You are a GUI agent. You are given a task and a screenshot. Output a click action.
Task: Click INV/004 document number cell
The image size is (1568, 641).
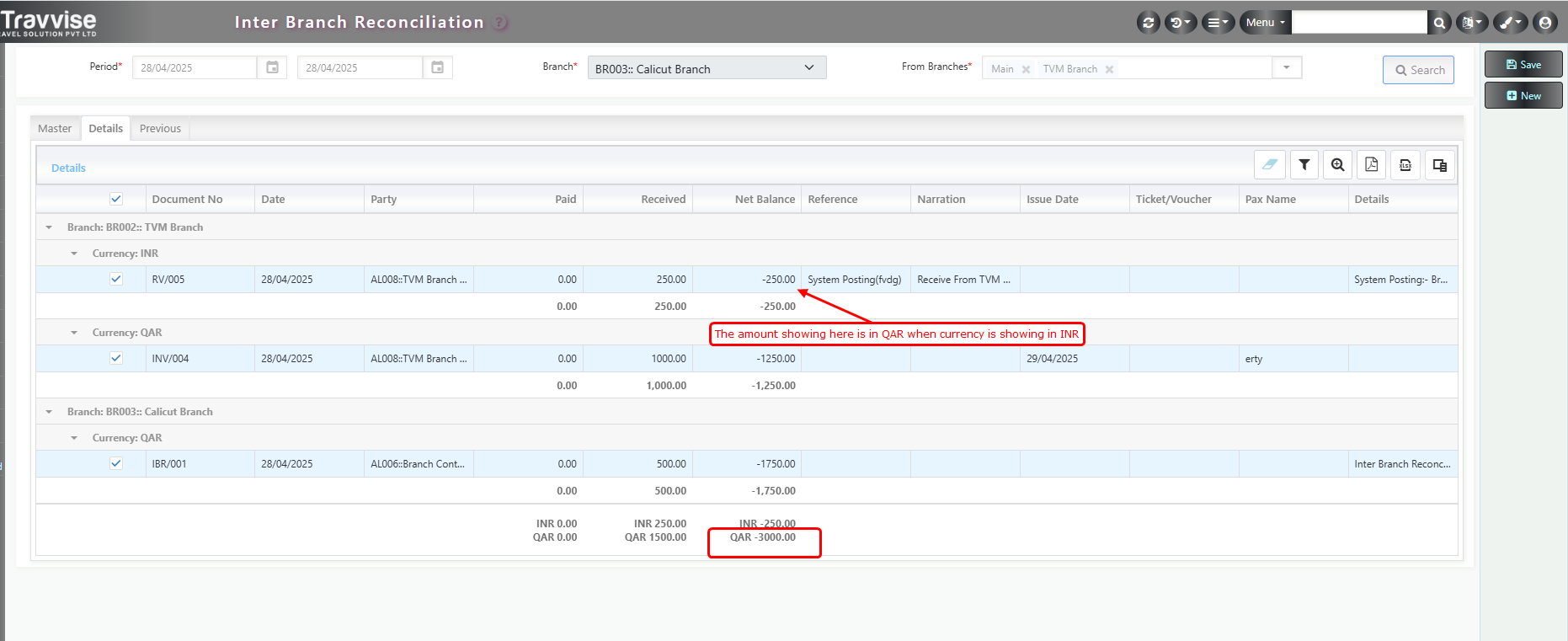[x=200, y=358]
